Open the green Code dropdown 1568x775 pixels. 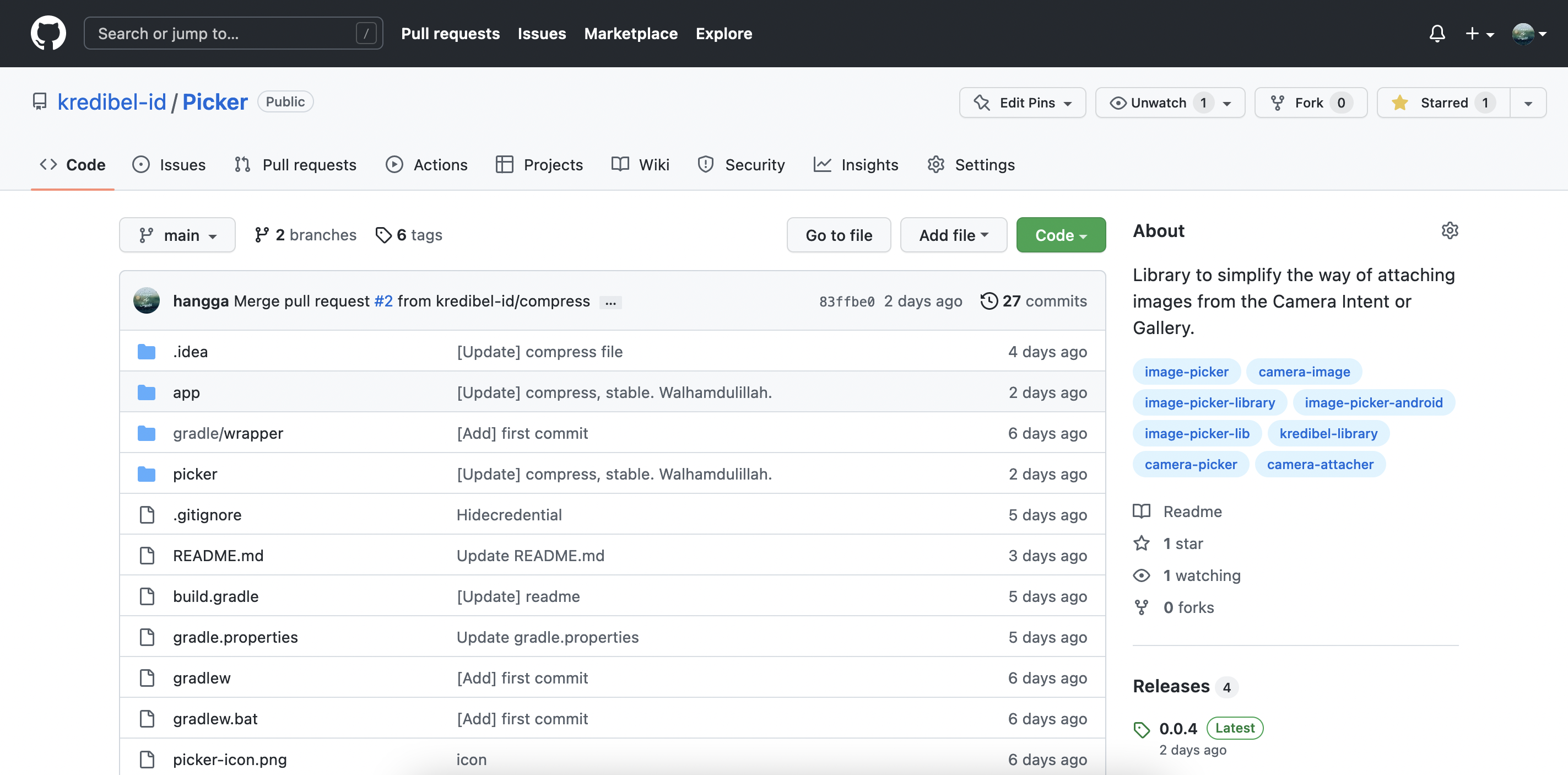1061,235
